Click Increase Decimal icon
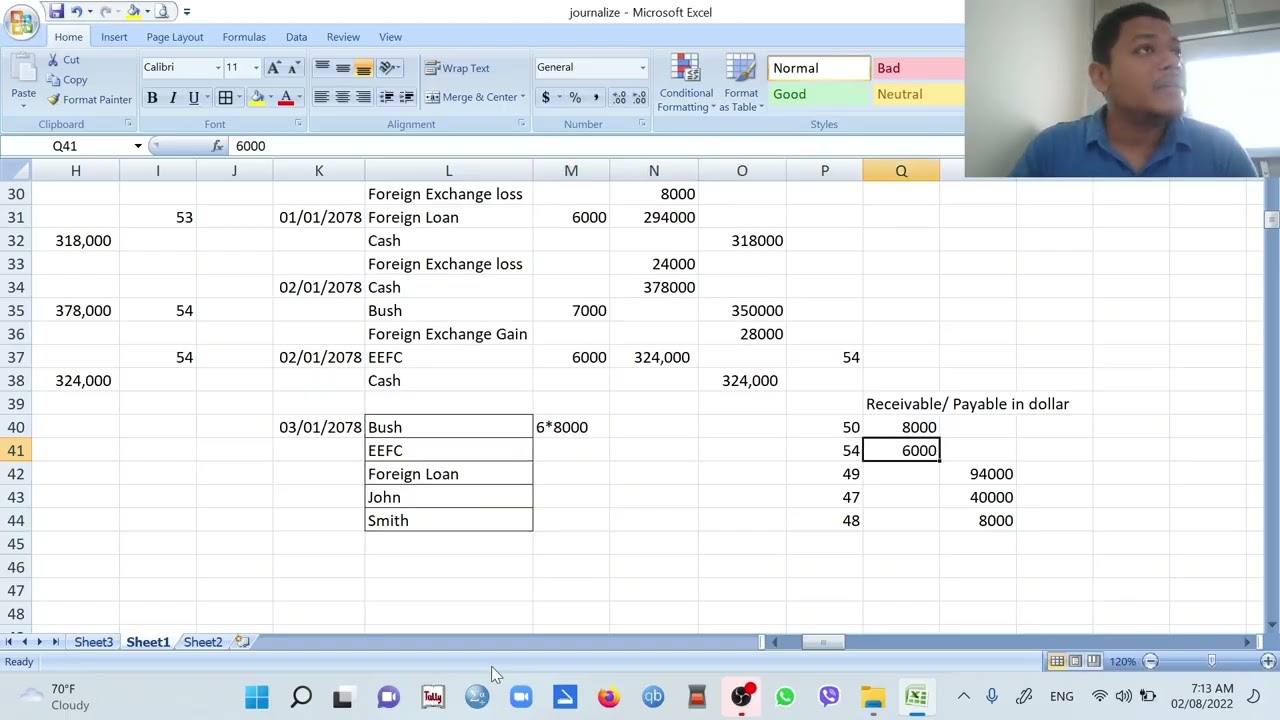 coord(619,98)
